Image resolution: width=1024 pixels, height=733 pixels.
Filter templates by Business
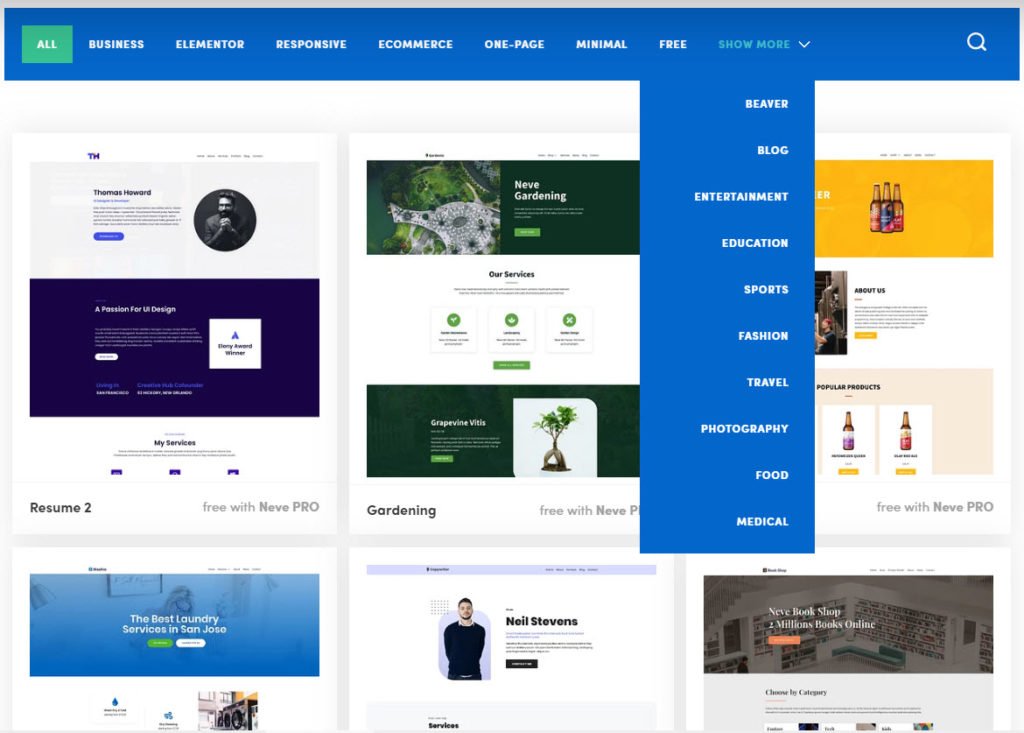[116, 44]
